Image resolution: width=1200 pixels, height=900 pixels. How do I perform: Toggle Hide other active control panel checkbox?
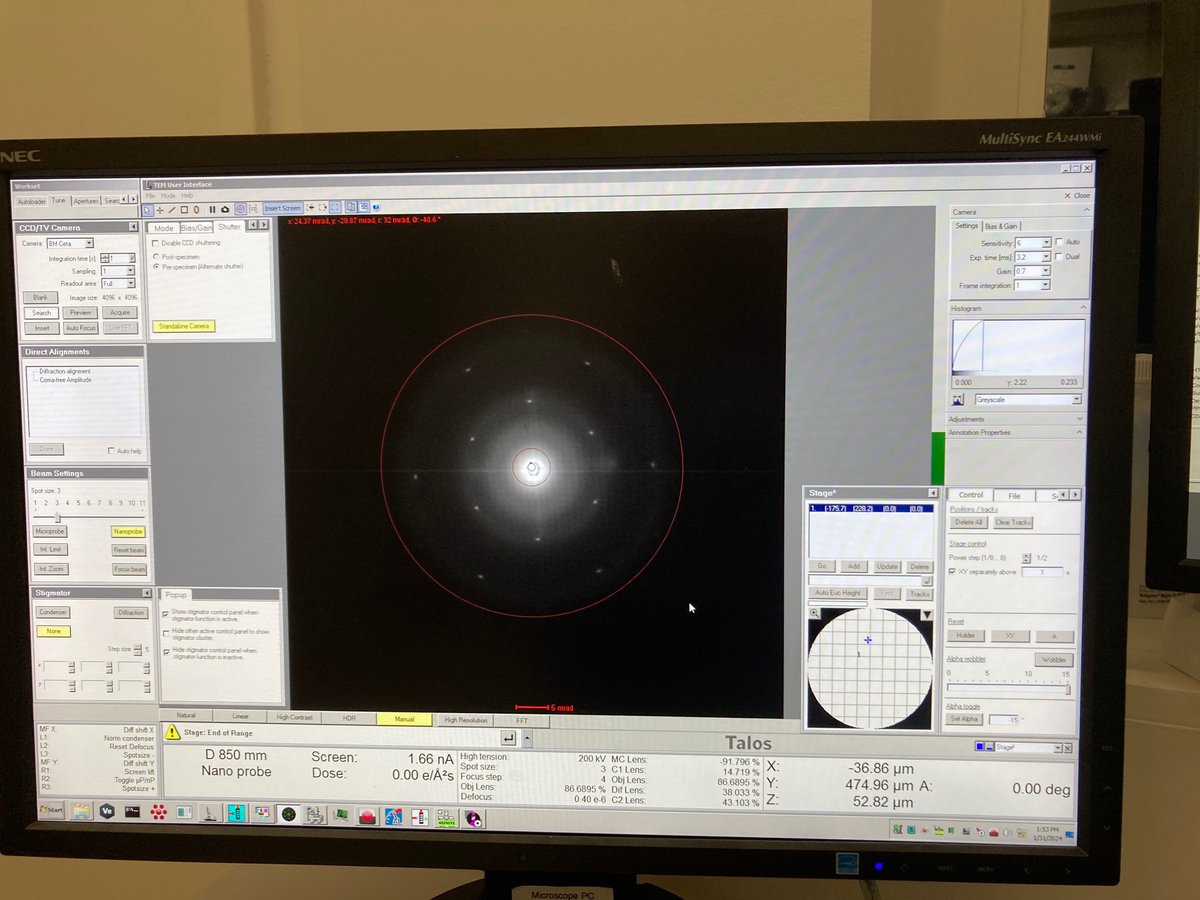(x=166, y=634)
